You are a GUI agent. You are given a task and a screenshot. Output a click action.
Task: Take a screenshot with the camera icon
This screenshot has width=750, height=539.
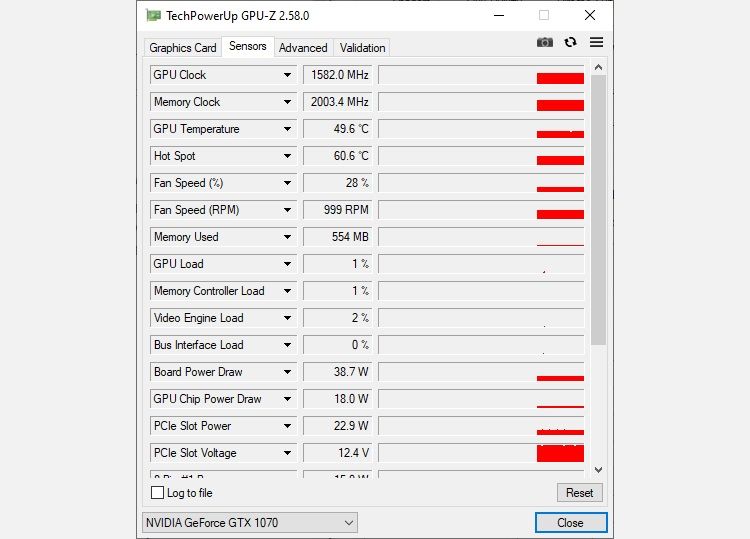[544, 43]
